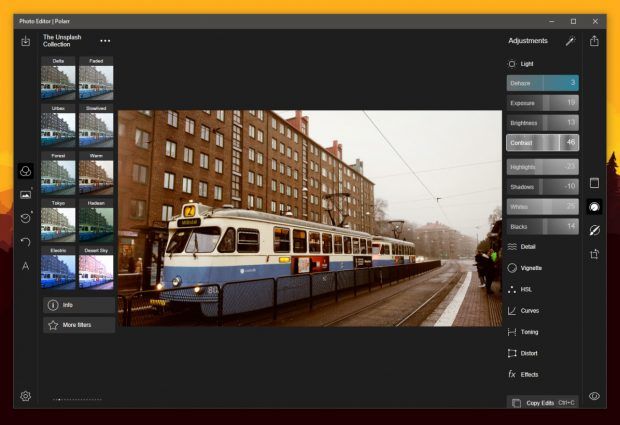Click the undo arrow icon in left sidebar
This screenshot has width=620, height=425.
point(25,242)
